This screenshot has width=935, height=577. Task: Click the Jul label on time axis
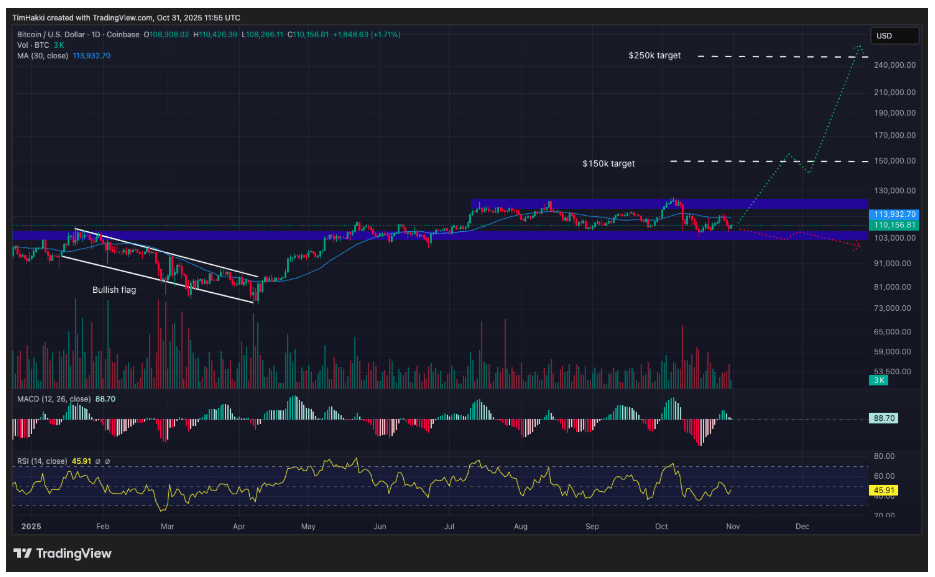click(449, 526)
